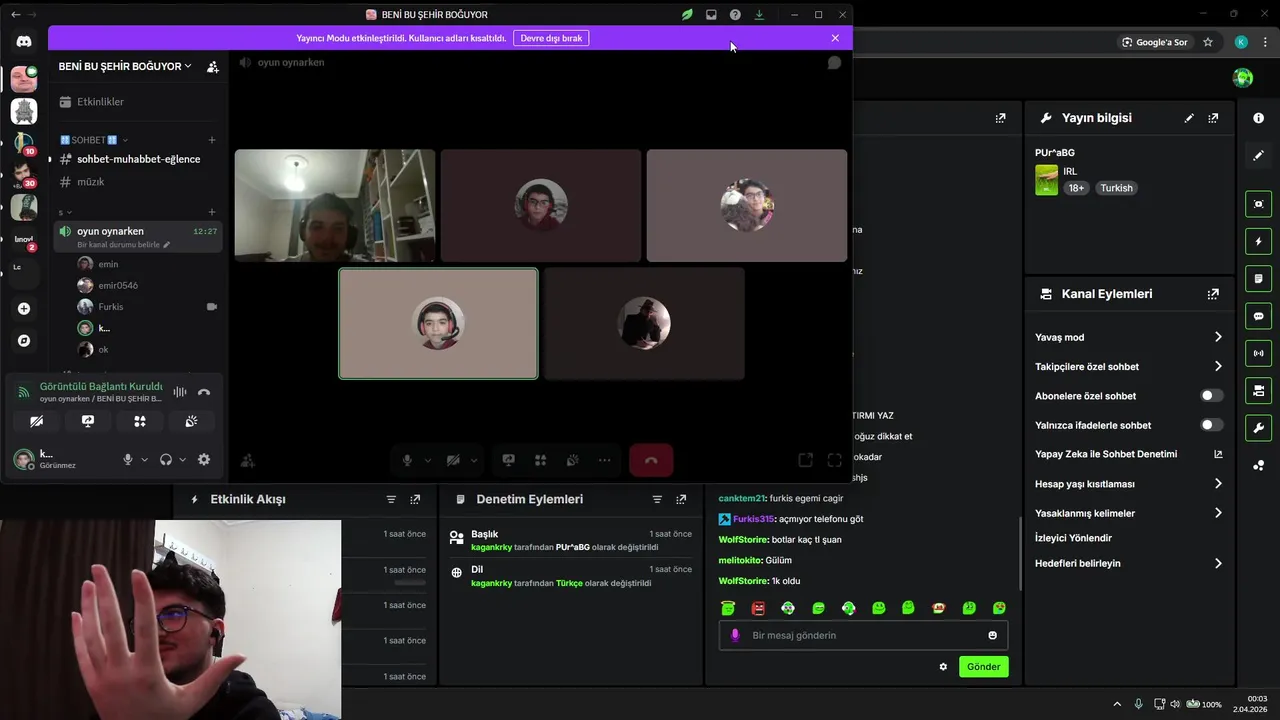Select the oyun oynarken voice channel

tap(137, 236)
